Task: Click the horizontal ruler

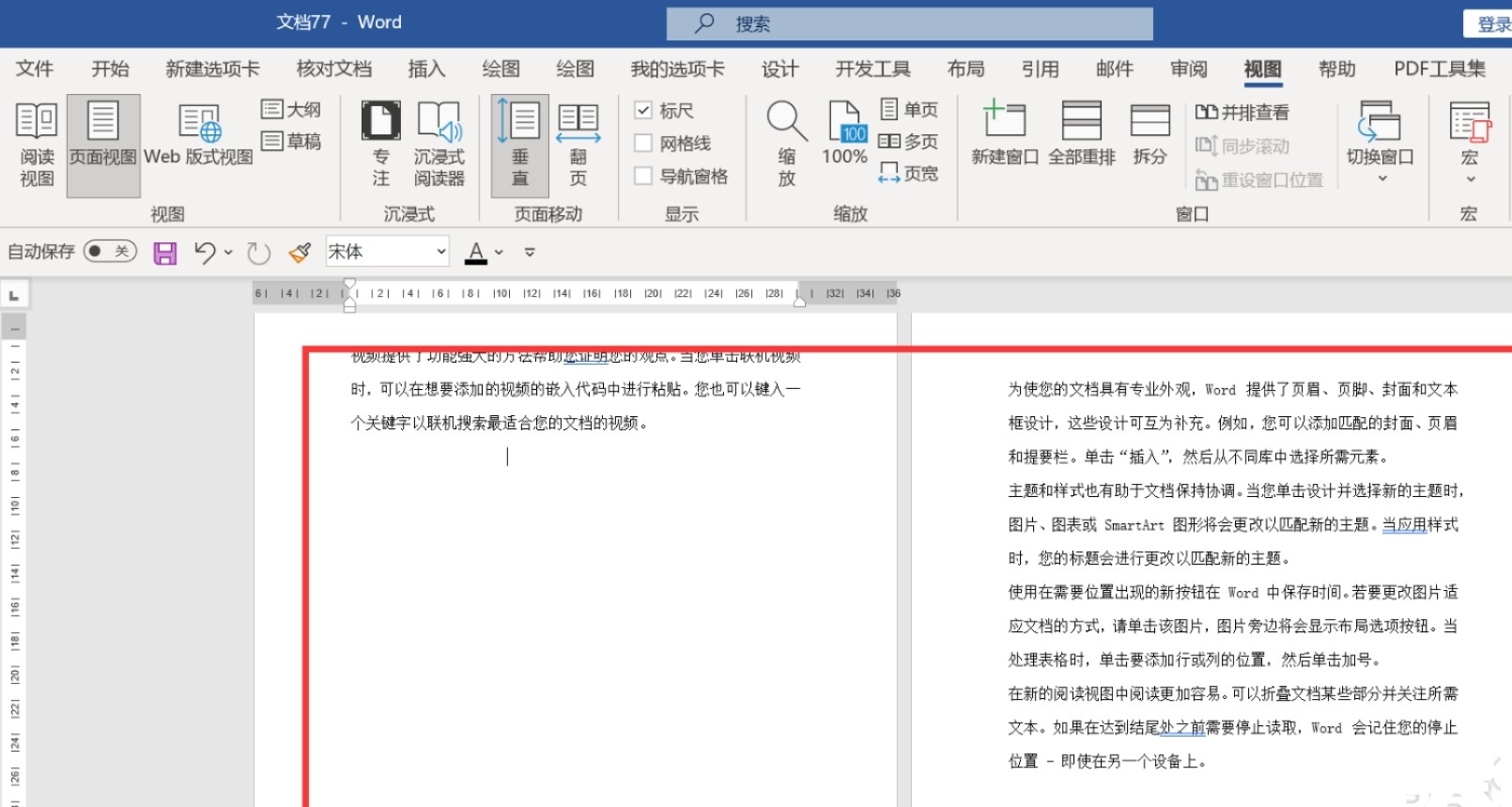Action: pos(576,293)
